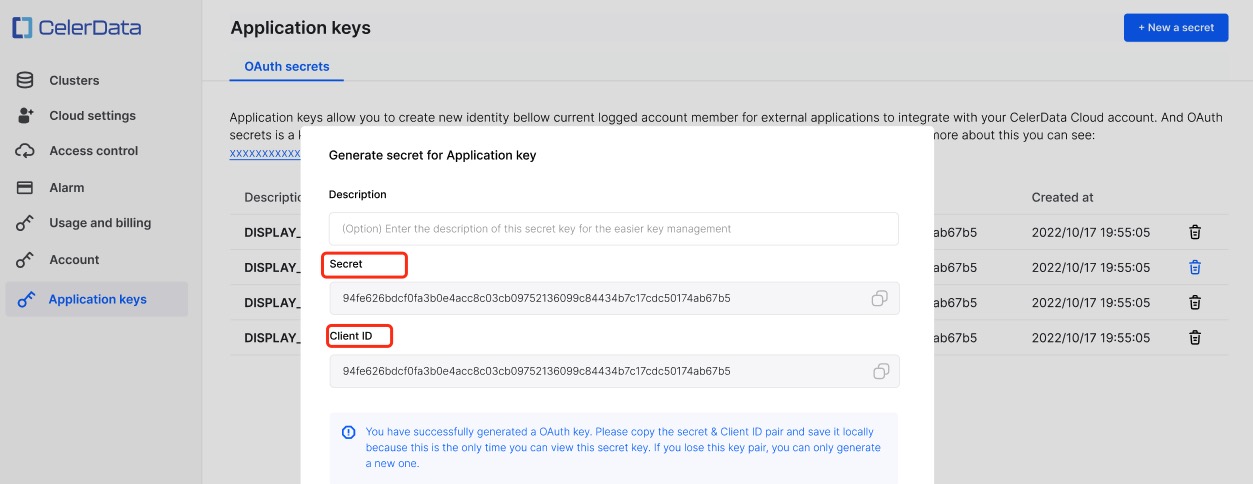Screen dimensions: 1253x484
Task: Click the blue highlighted trash icon
Action: click(x=1194, y=267)
